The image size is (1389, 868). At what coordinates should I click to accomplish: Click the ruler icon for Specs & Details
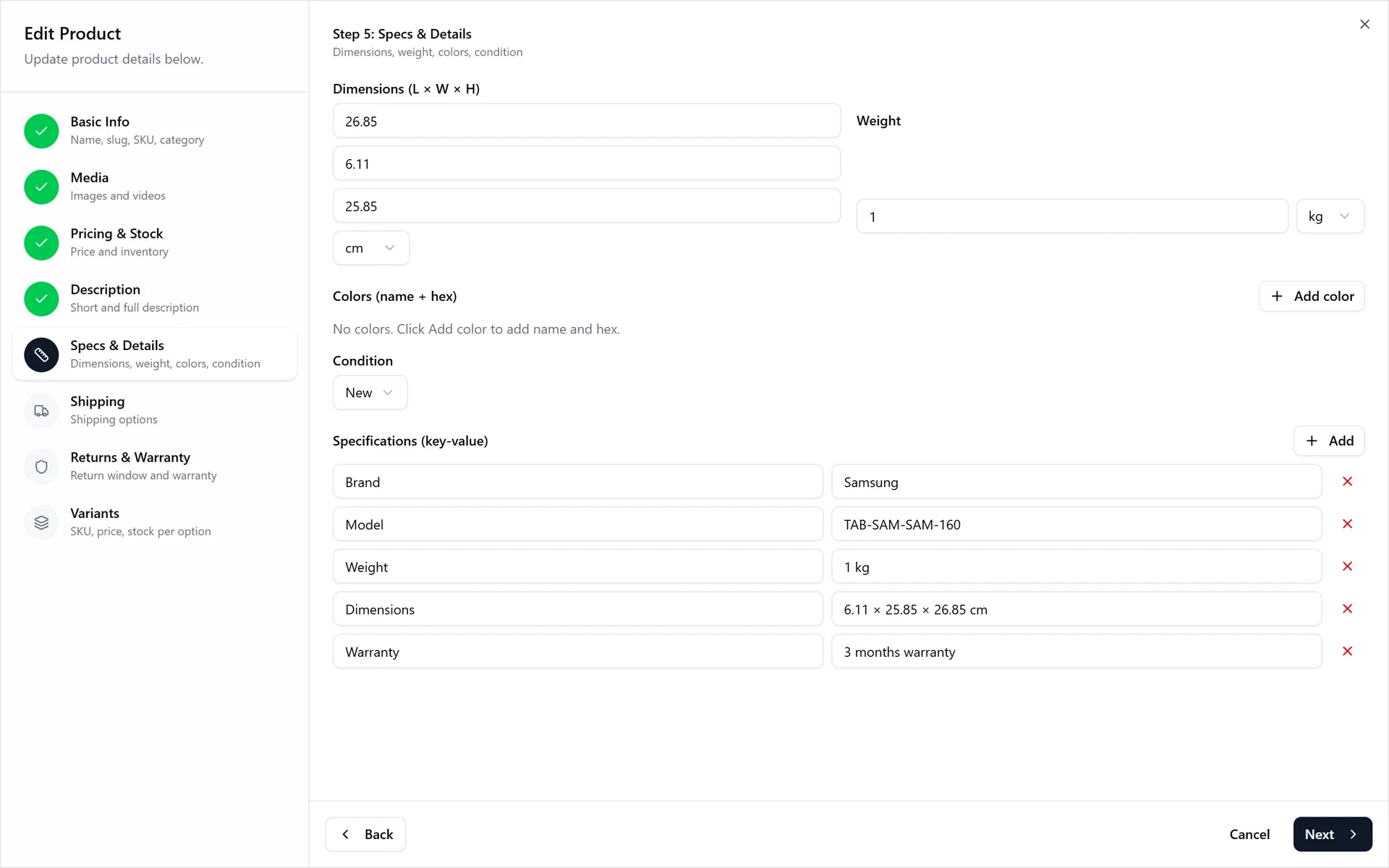(x=41, y=354)
